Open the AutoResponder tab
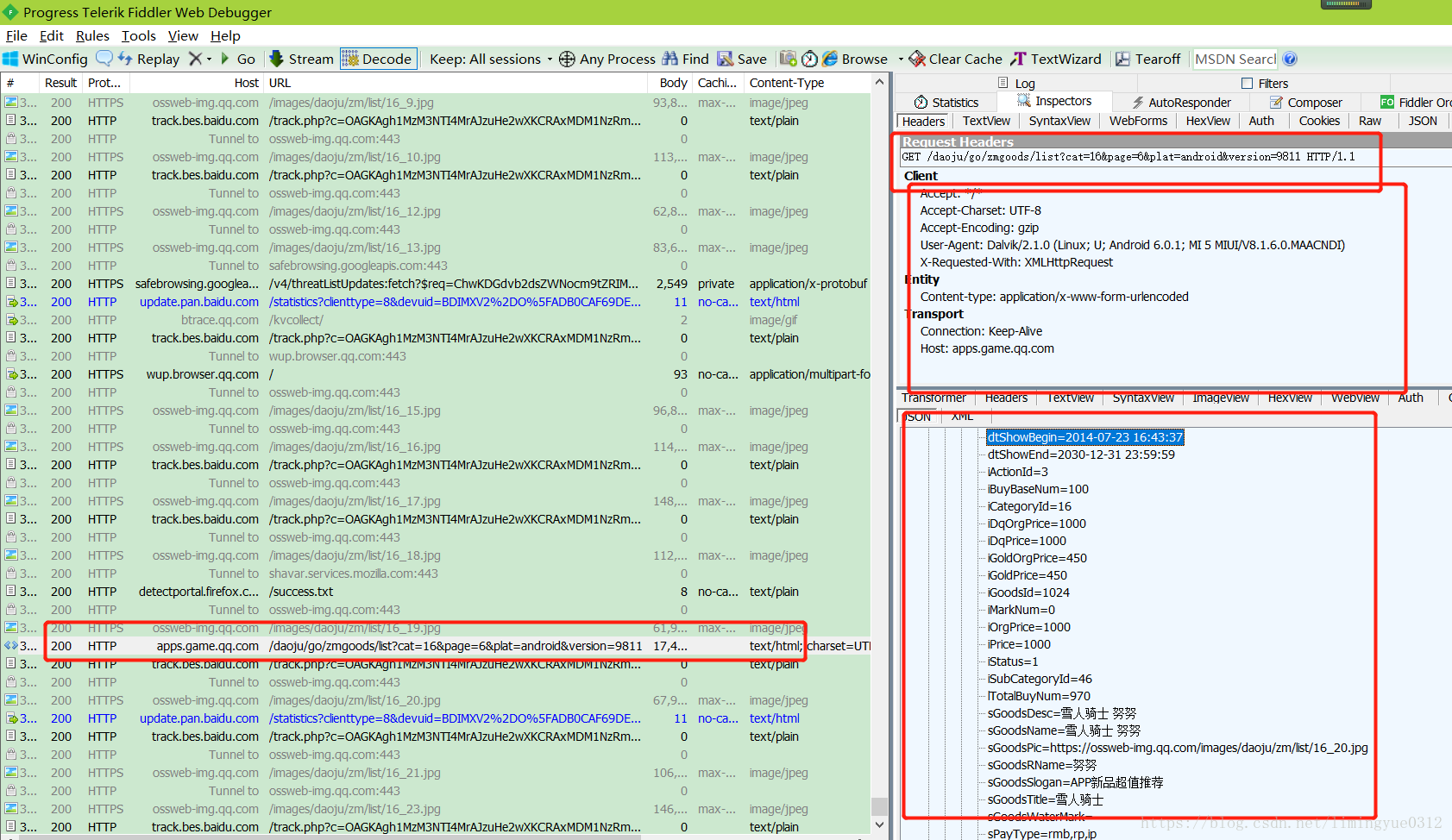 (x=1180, y=102)
